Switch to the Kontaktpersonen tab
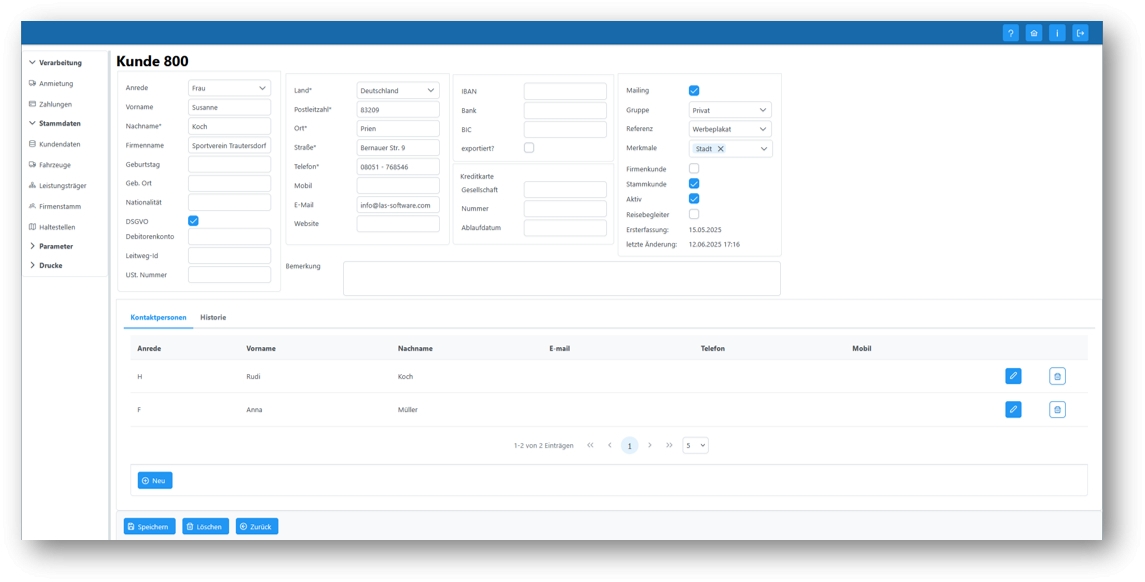The height and width of the screenshot is (582, 1145). [158, 318]
